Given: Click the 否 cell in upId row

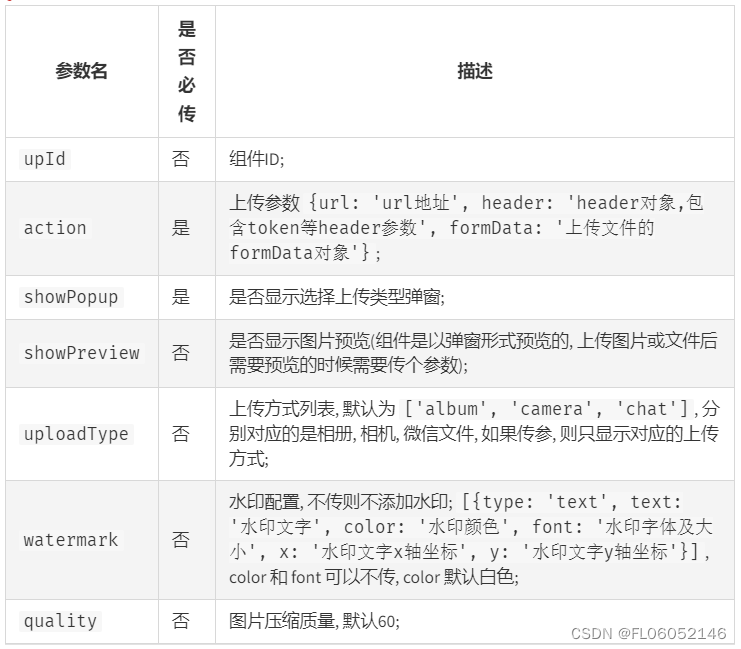Looking at the screenshot, I should (181, 159).
